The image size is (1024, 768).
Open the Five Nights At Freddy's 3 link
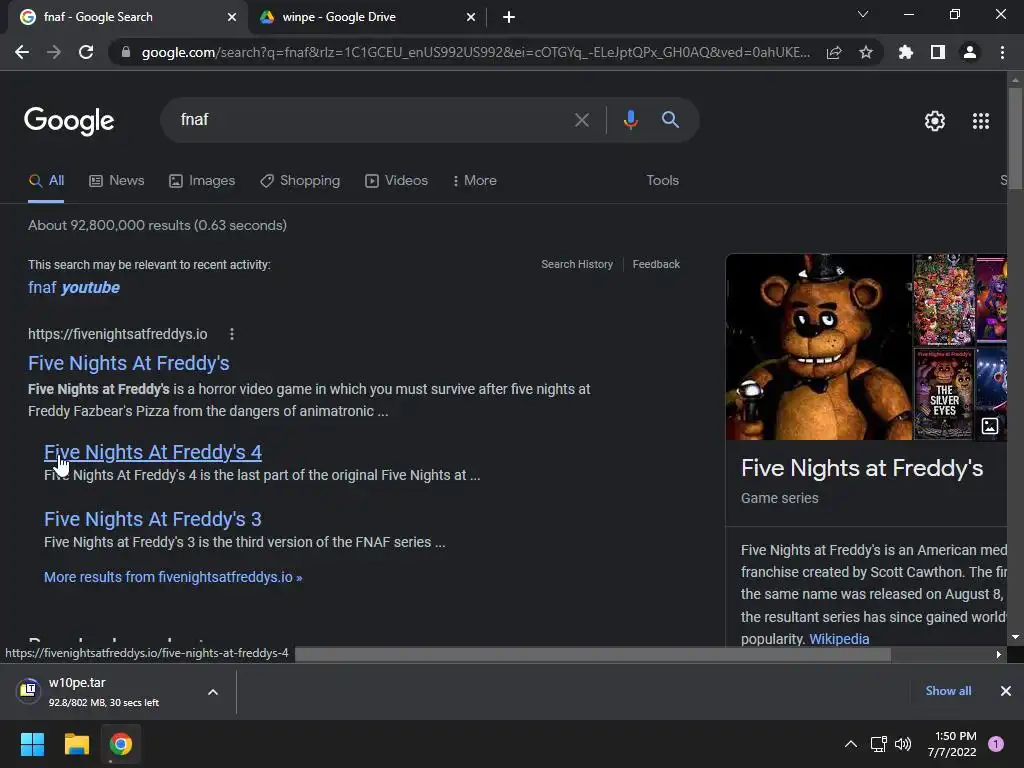click(152, 519)
